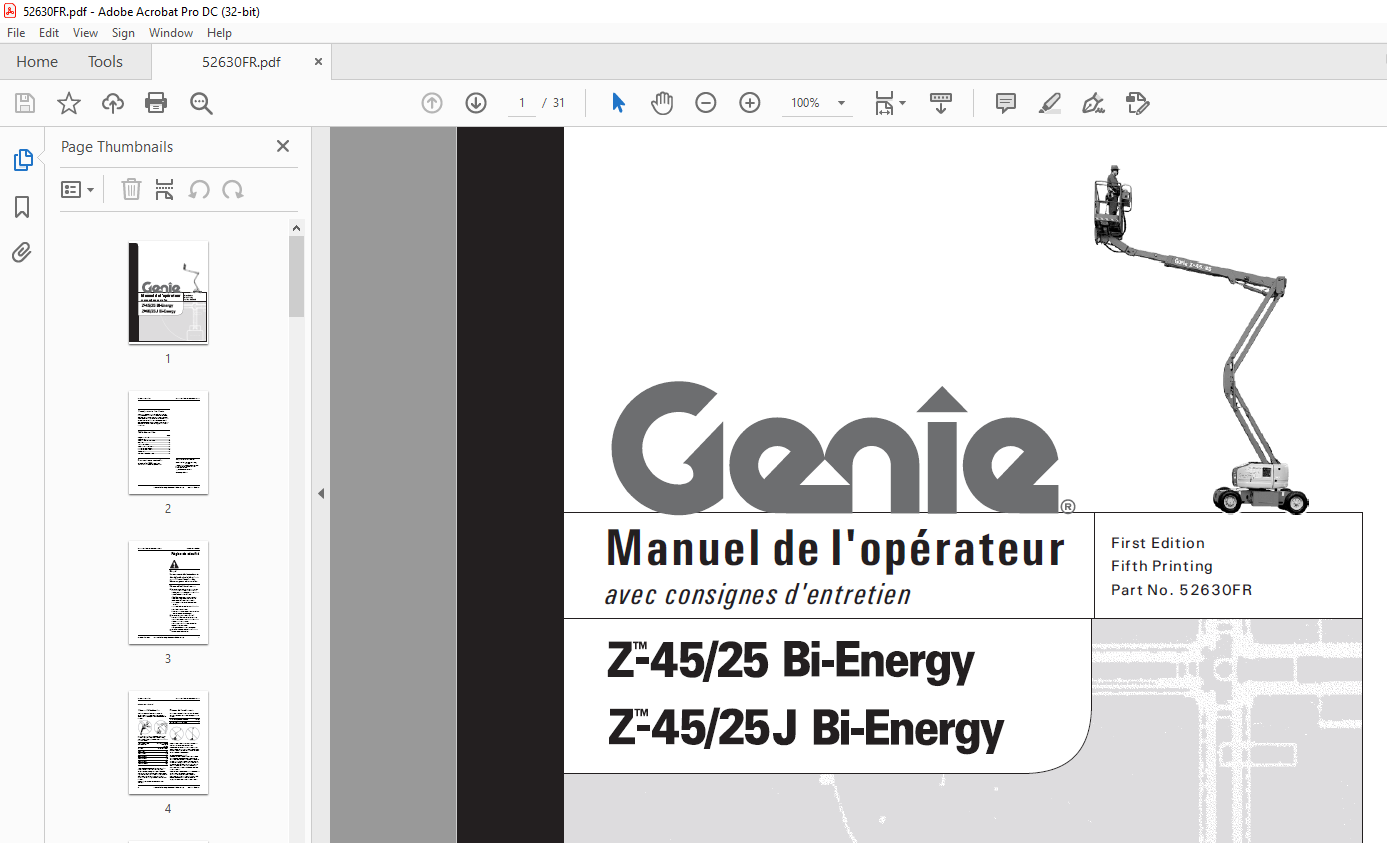The height and width of the screenshot is (843, 1387).
Task: Bookmark this file with the star icon
Action: coord(69,103)
